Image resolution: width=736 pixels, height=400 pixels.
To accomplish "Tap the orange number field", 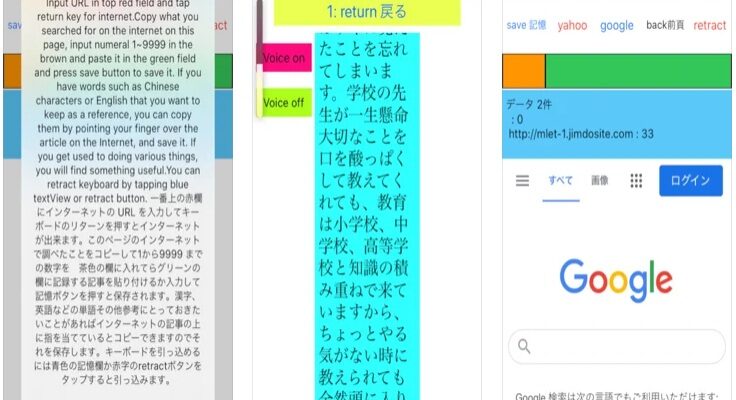I will (x=523, y=71).
